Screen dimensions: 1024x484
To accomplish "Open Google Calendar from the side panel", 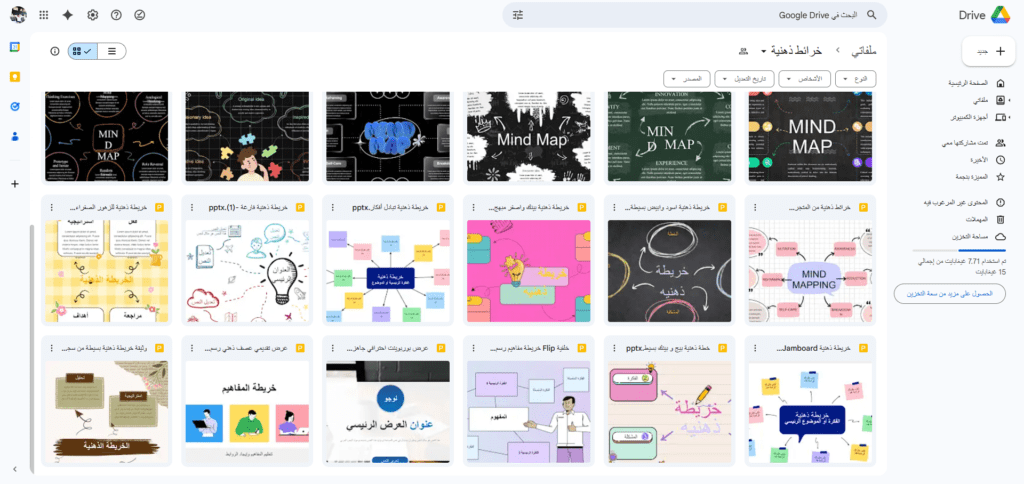I will 15,47.
